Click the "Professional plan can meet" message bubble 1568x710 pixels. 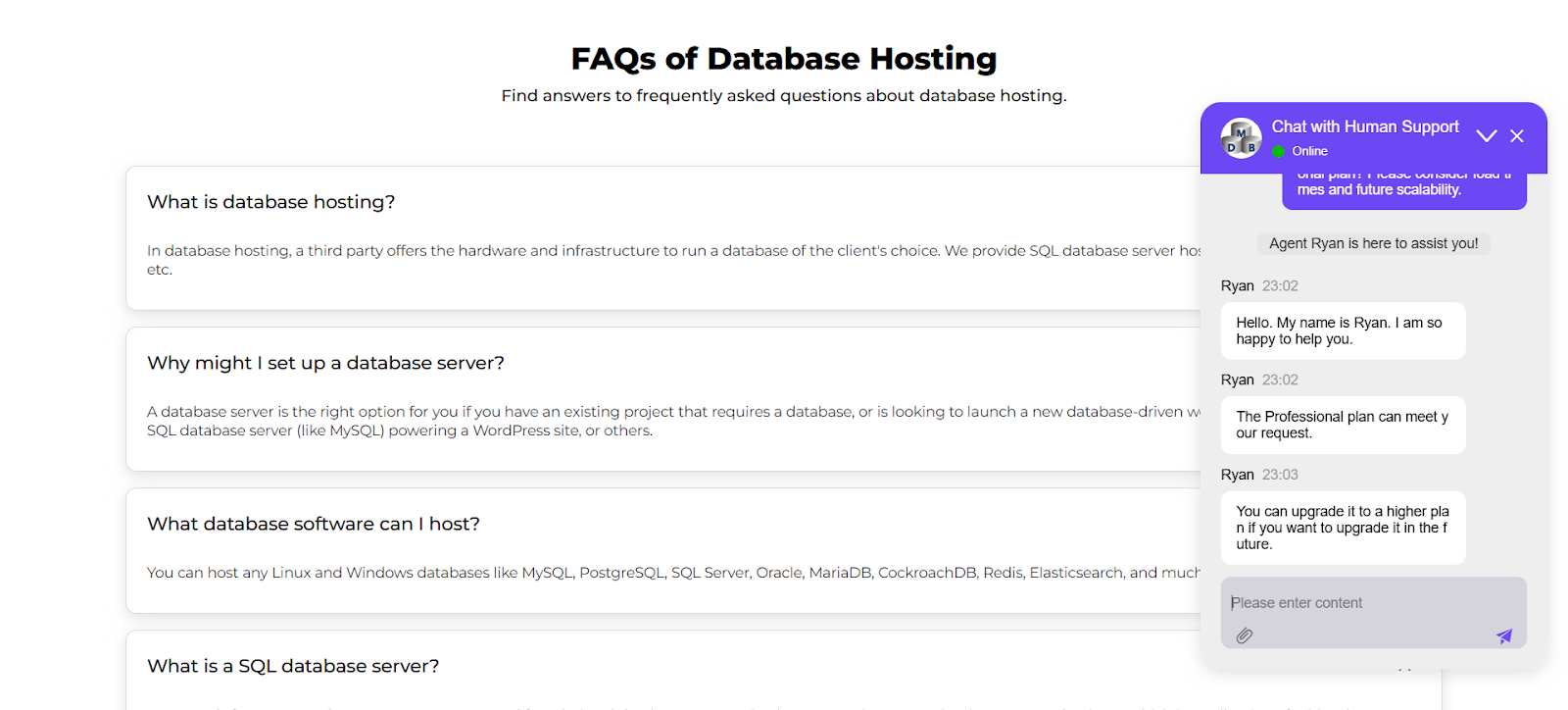pos(1343,425)
